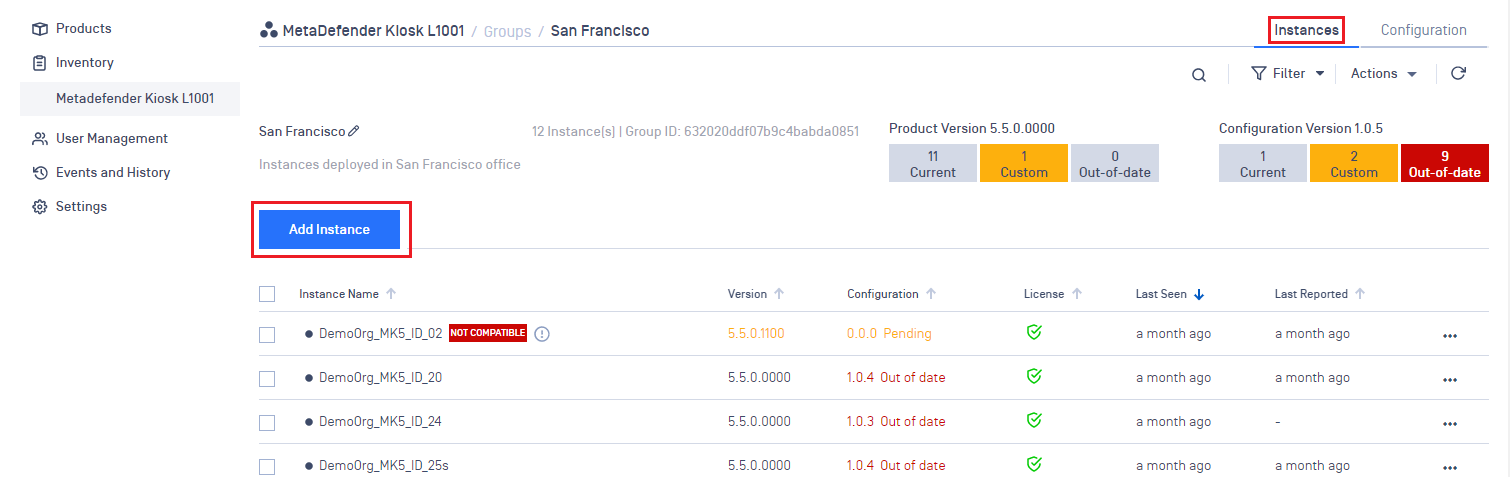
Task: Filter by 0 Out-of-date product version
Action: (1114, 163)
